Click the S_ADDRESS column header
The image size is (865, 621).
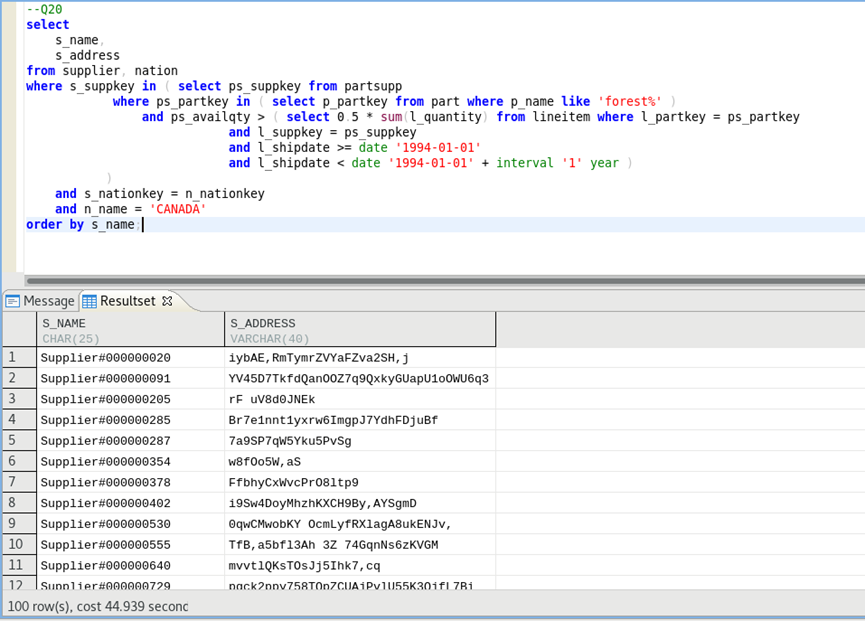(360, 330)
